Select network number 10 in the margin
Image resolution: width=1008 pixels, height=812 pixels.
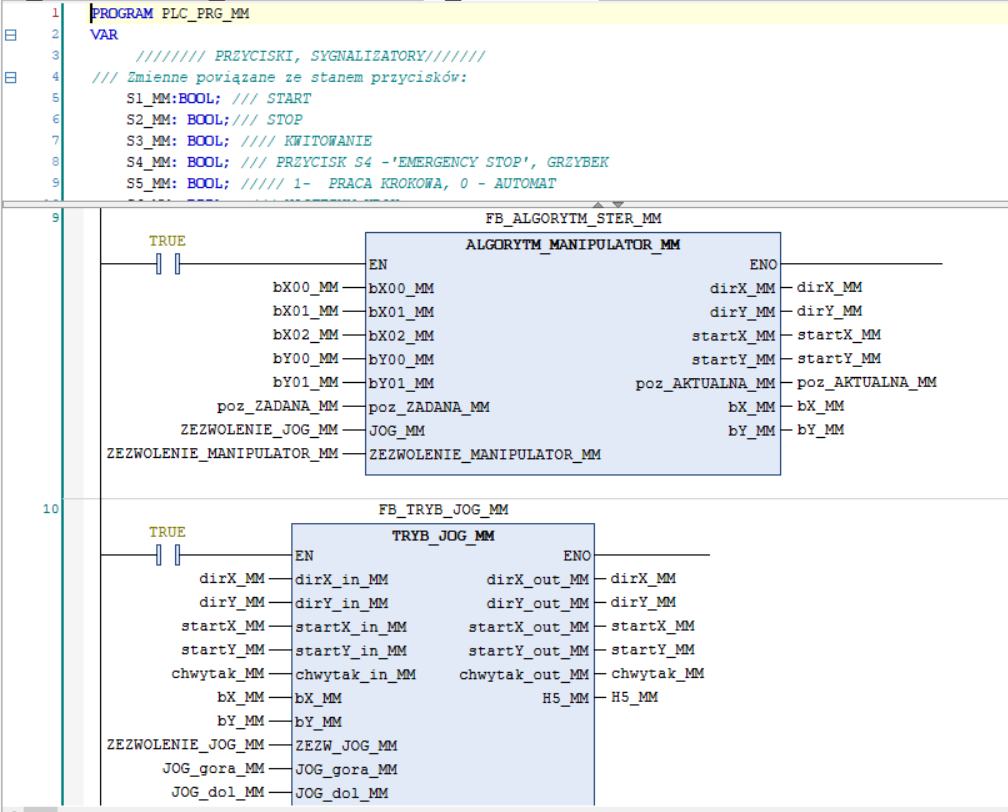[51, 509]
